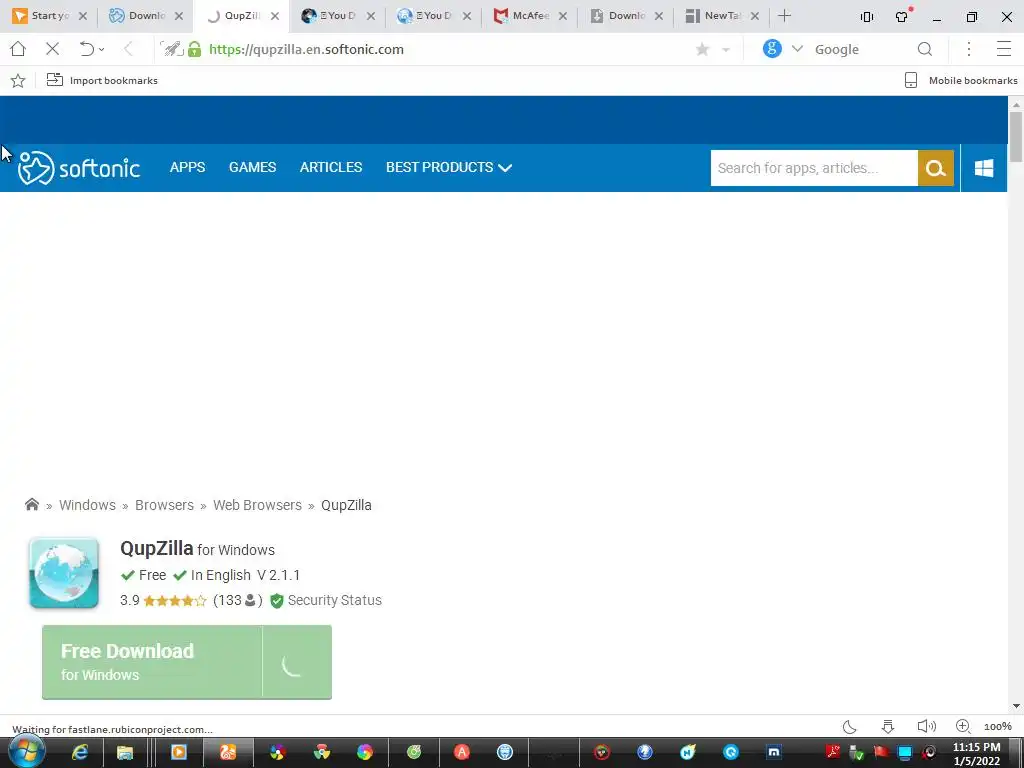
Task: Go to the browser home page icon
Action: tap(18, 49)
